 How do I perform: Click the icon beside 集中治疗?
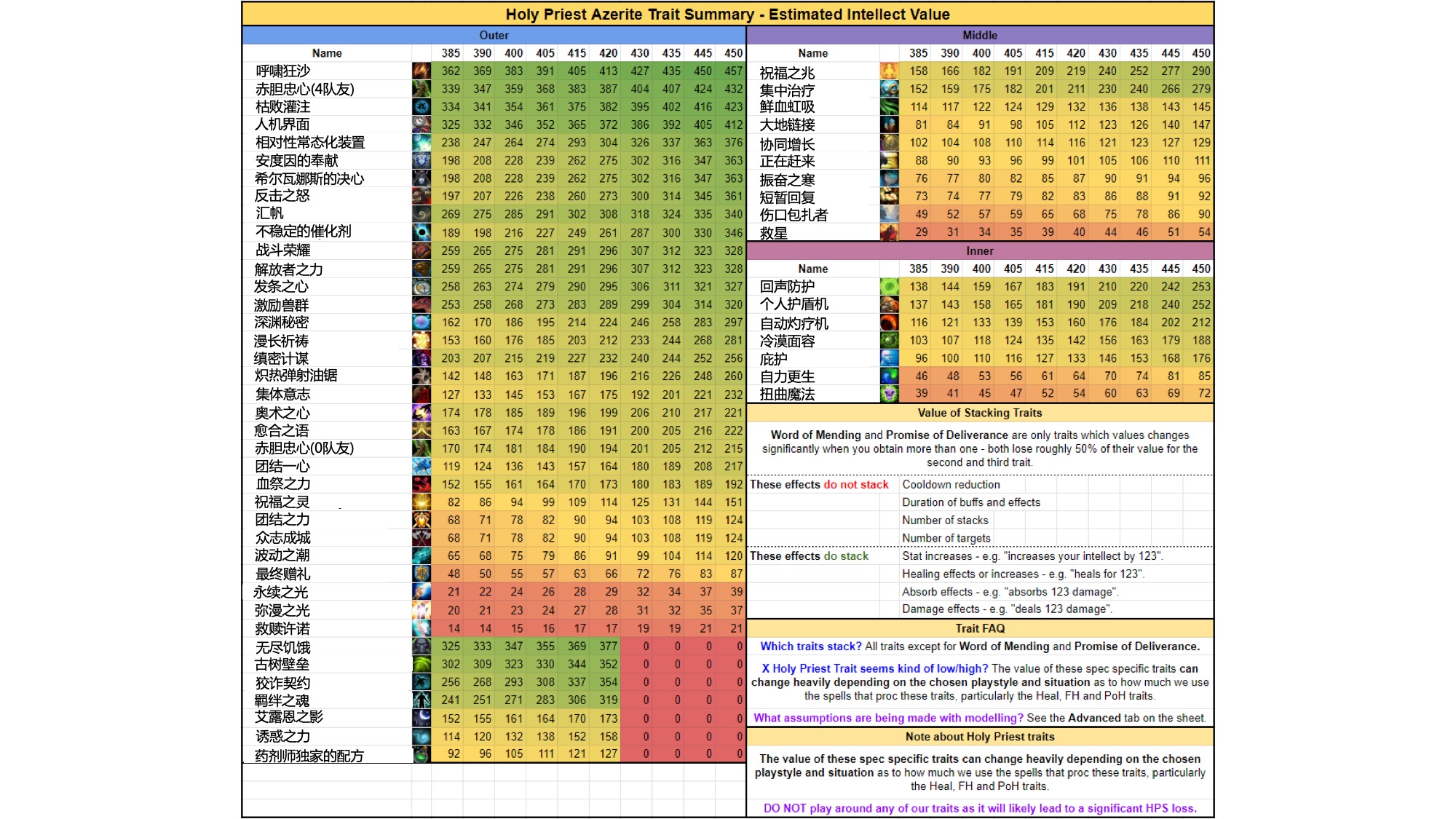[x=889, y=89]
